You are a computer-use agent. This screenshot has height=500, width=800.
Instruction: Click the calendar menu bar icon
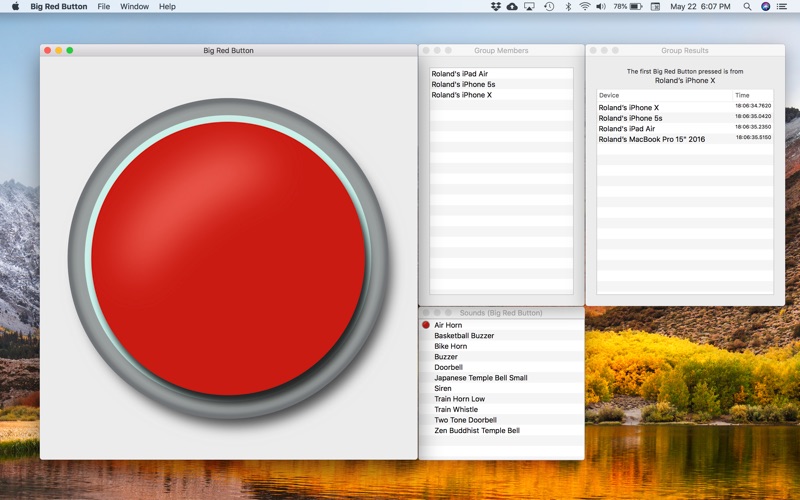click(656, 7)
